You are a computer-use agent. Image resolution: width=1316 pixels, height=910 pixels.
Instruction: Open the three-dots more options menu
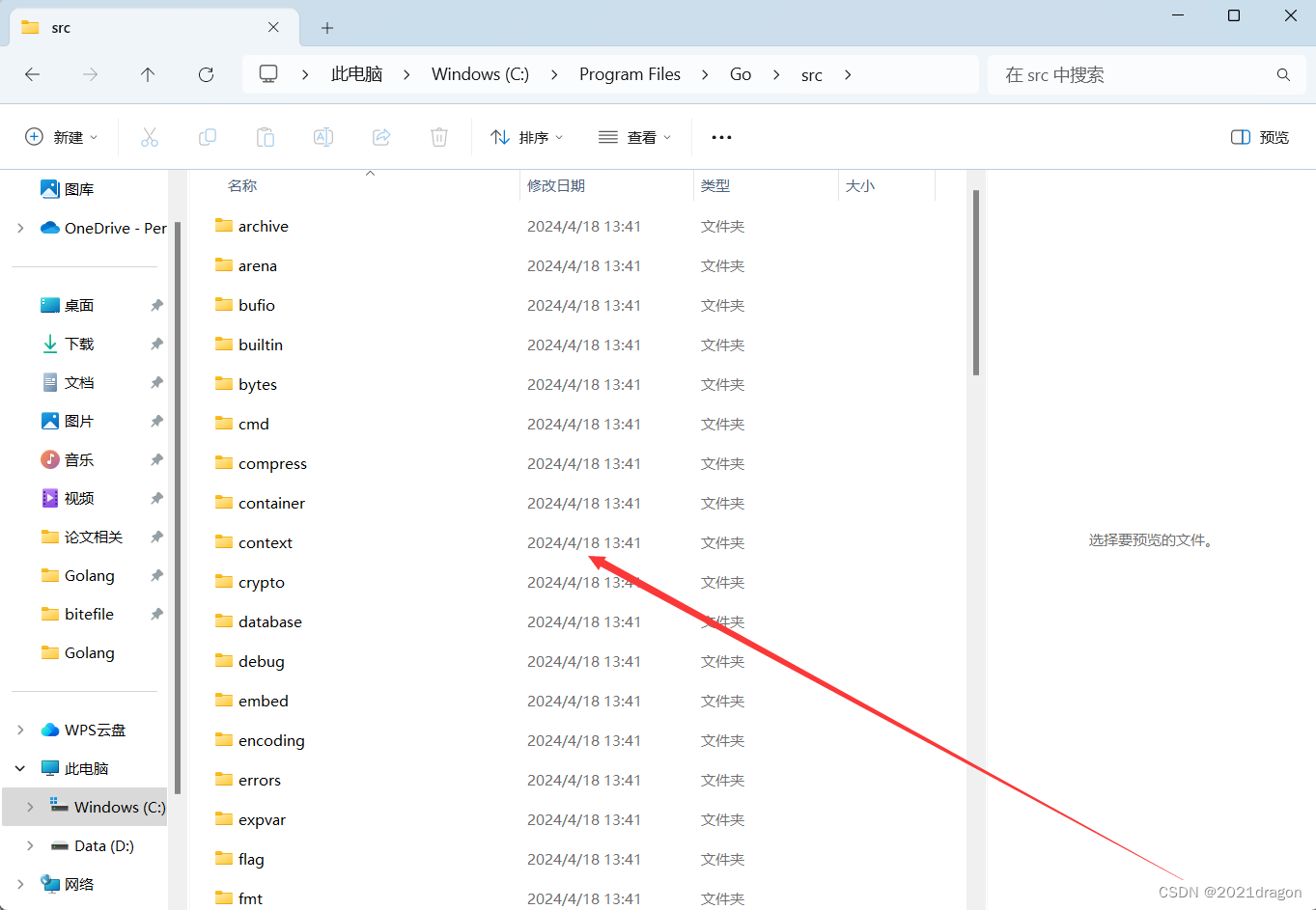[721, 137]
